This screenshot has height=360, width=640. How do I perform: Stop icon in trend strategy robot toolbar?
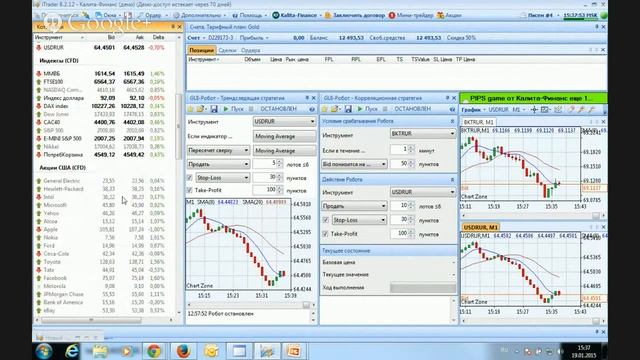click(251, 109)
